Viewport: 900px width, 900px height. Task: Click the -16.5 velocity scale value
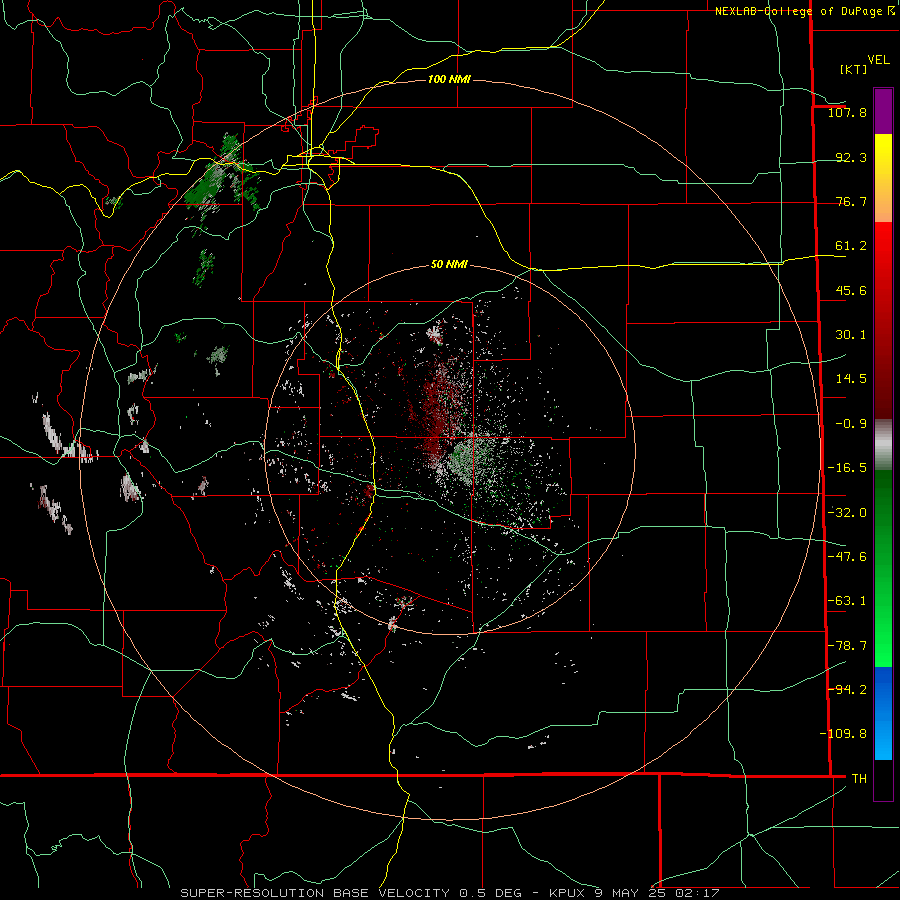847,468
